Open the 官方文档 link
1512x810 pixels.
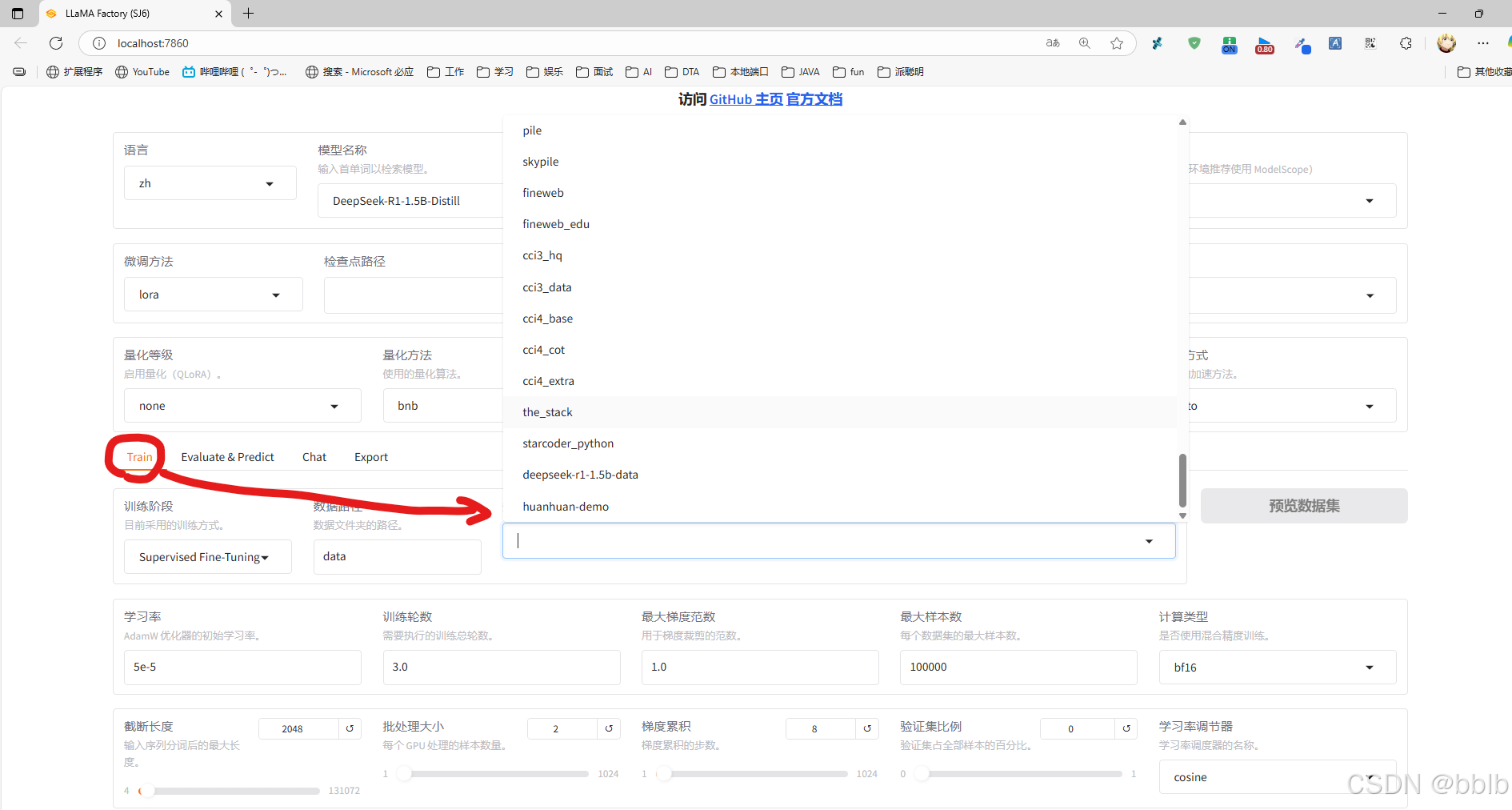pos(814,99)
